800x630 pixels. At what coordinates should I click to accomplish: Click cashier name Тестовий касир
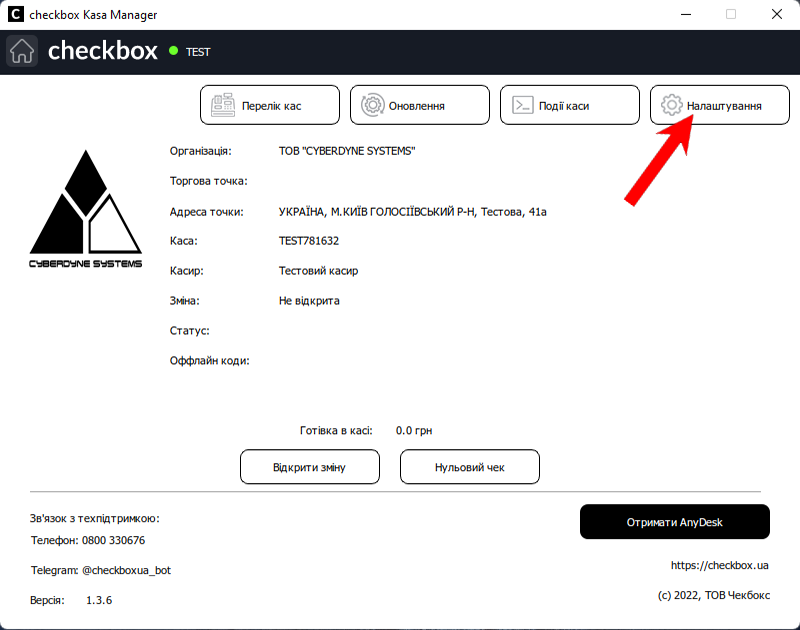pyautogui.click(x=318, y=271)
